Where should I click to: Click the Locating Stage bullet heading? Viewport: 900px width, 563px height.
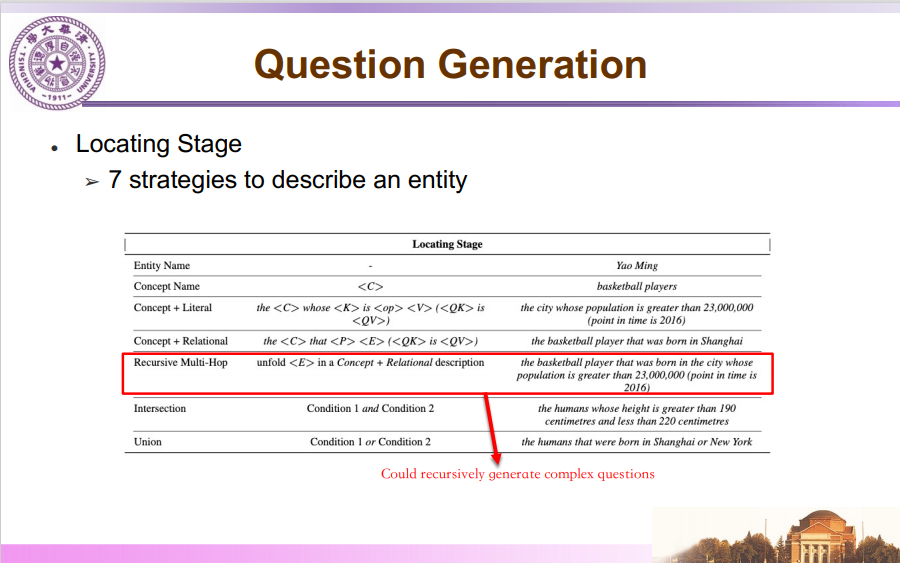[x=158, y=143]
